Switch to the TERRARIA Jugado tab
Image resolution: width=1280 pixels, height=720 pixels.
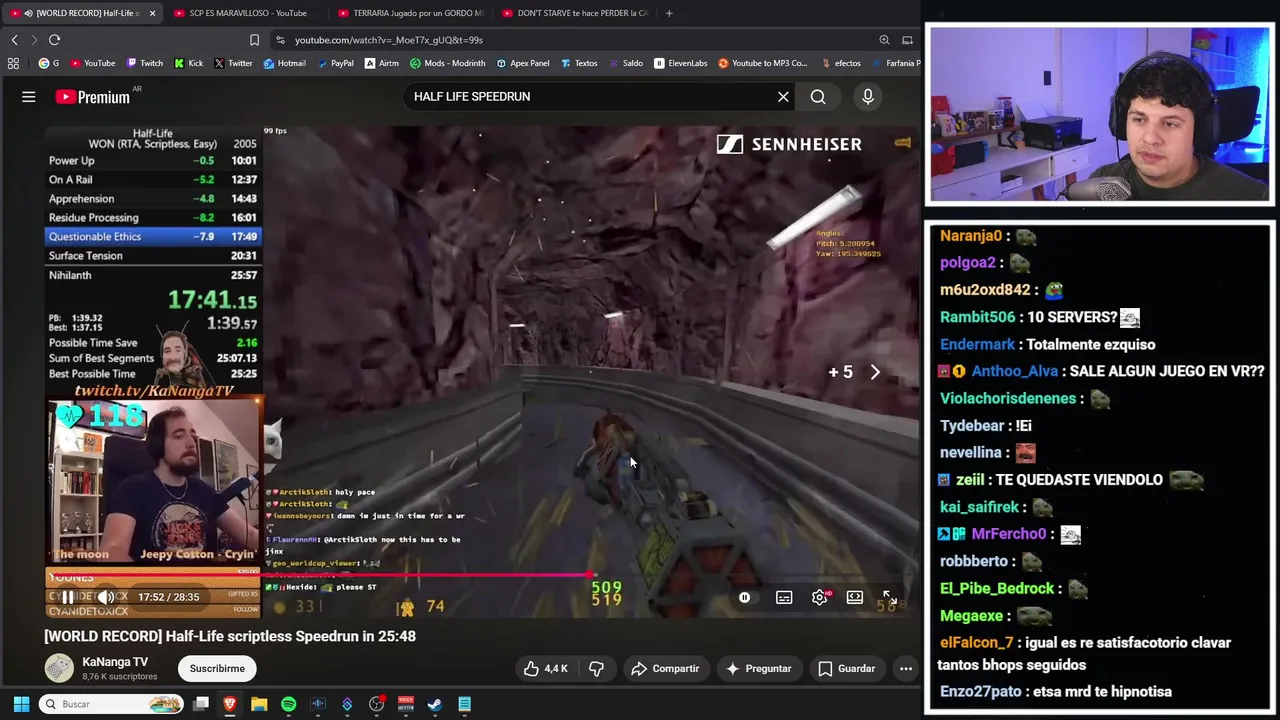coord(410,13)
